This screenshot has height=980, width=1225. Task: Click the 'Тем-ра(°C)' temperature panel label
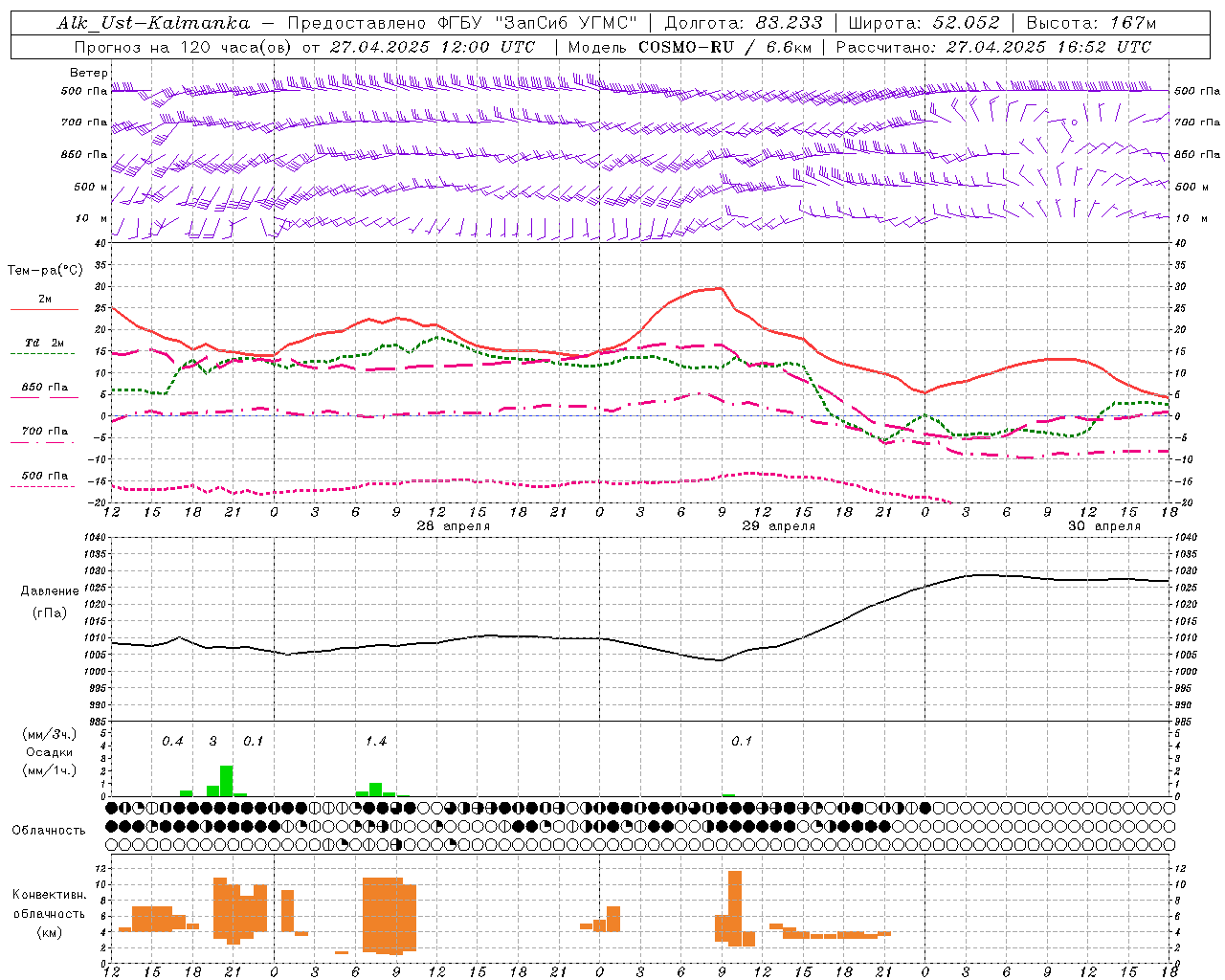(x=45, y=271)
